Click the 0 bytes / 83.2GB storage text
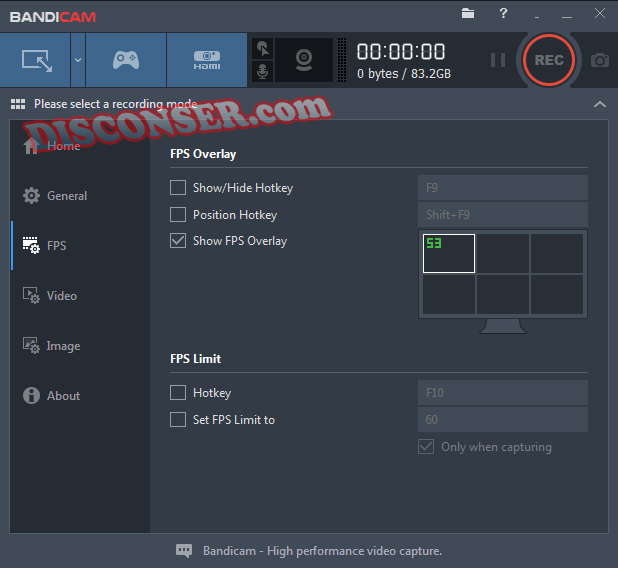 click(404, 74)
